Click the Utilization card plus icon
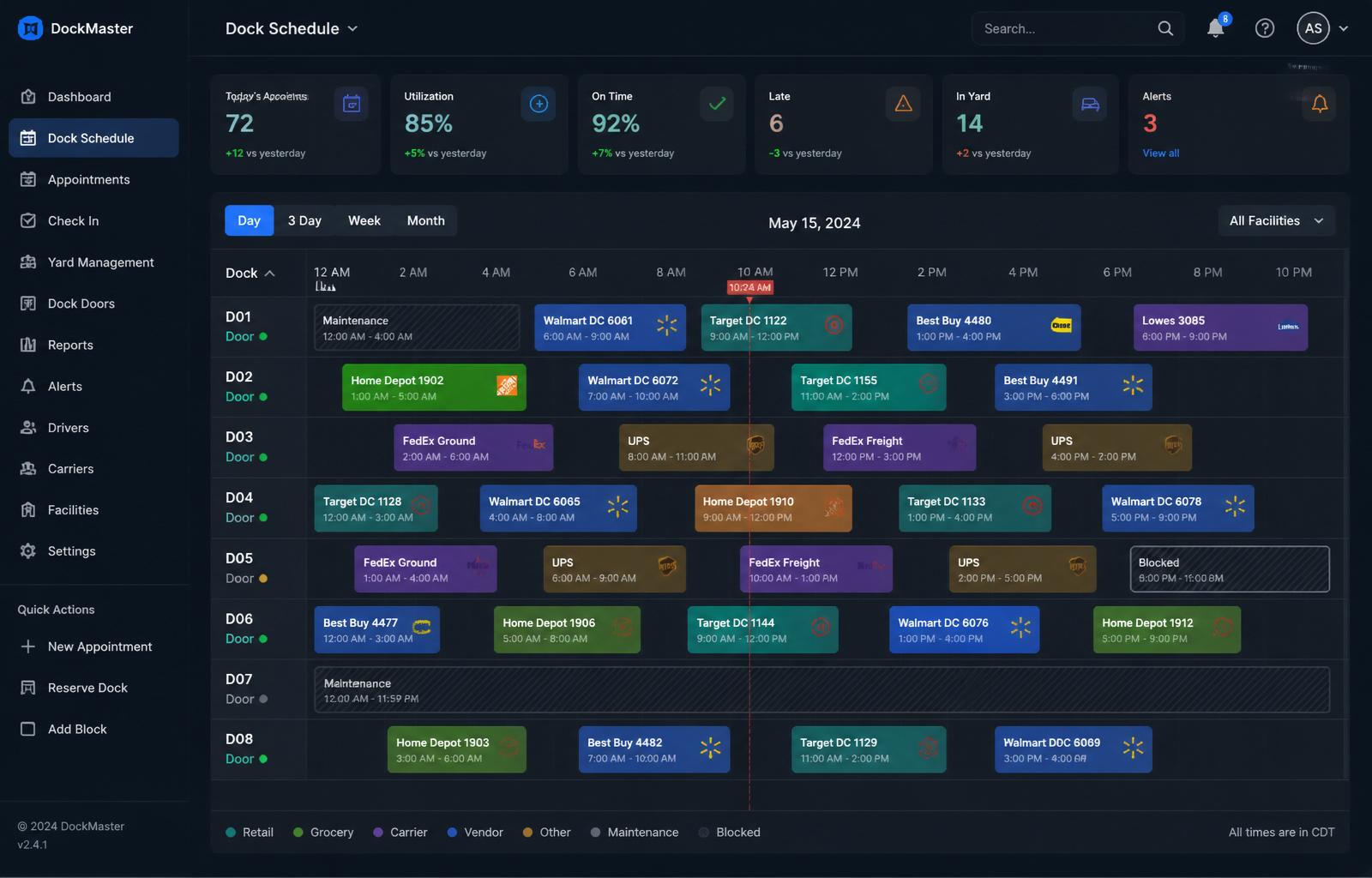Viewport: 1372px width, 878px height. coord(539,104)
